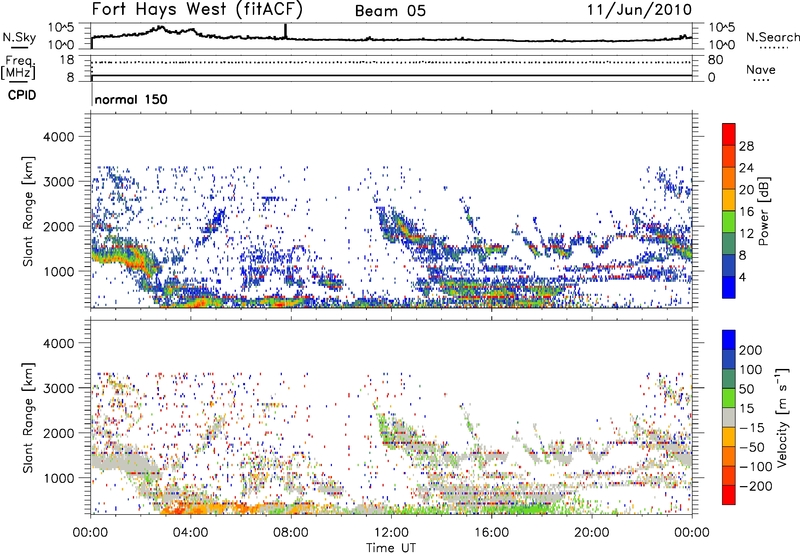
Task: Click the "N.Search" legend label
Action: tap(772, 37)
